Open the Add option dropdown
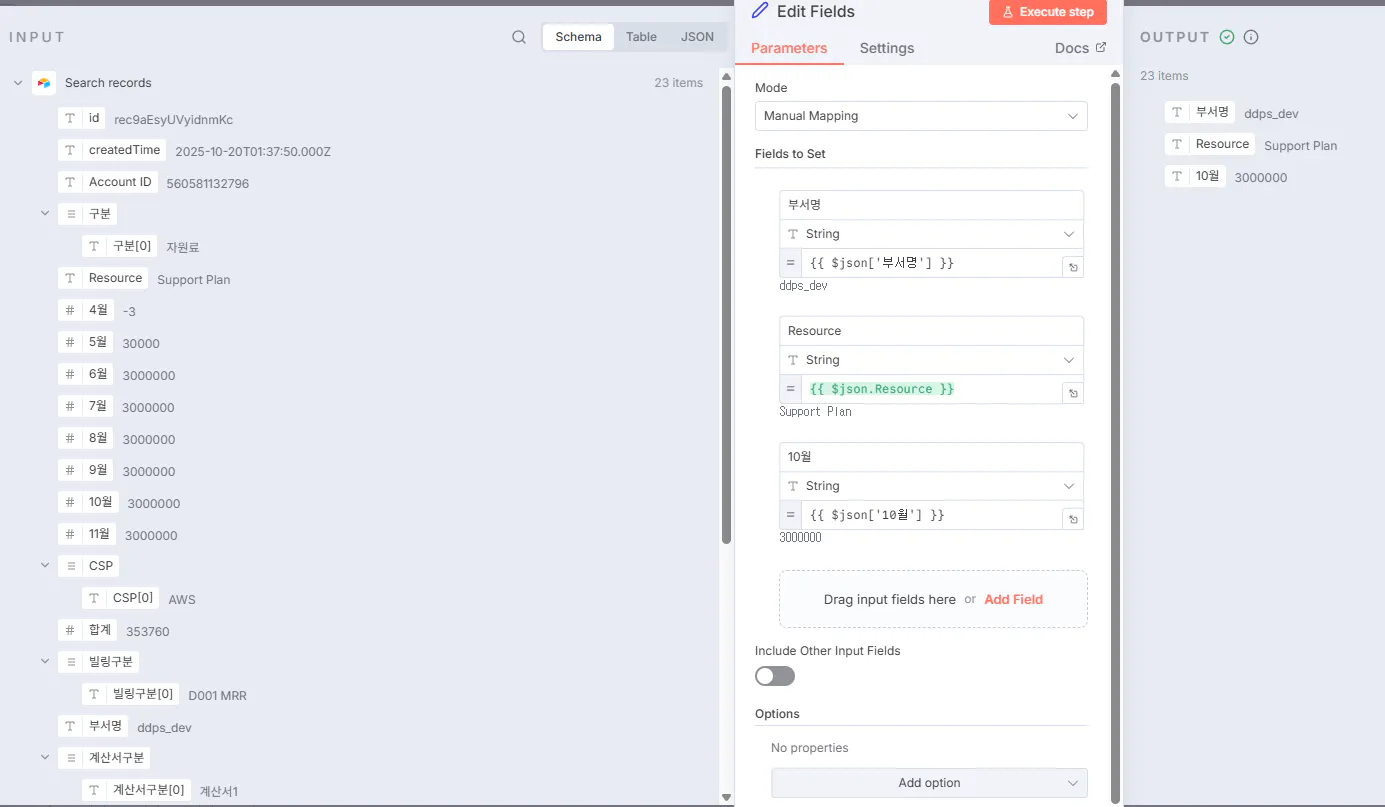 pyautogui.click(x=929, y=783)
